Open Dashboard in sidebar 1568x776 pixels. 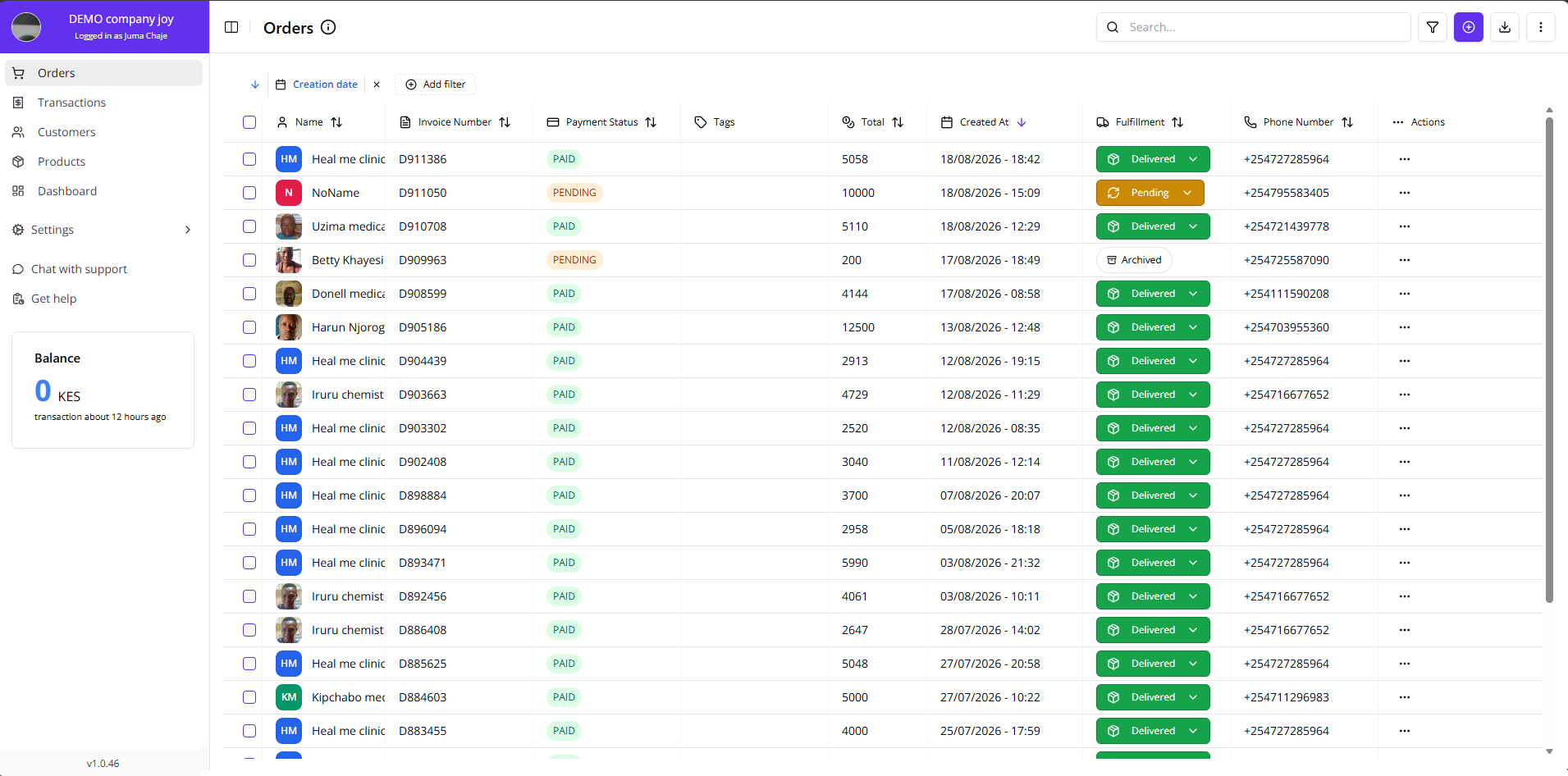[x=103, y=191]
